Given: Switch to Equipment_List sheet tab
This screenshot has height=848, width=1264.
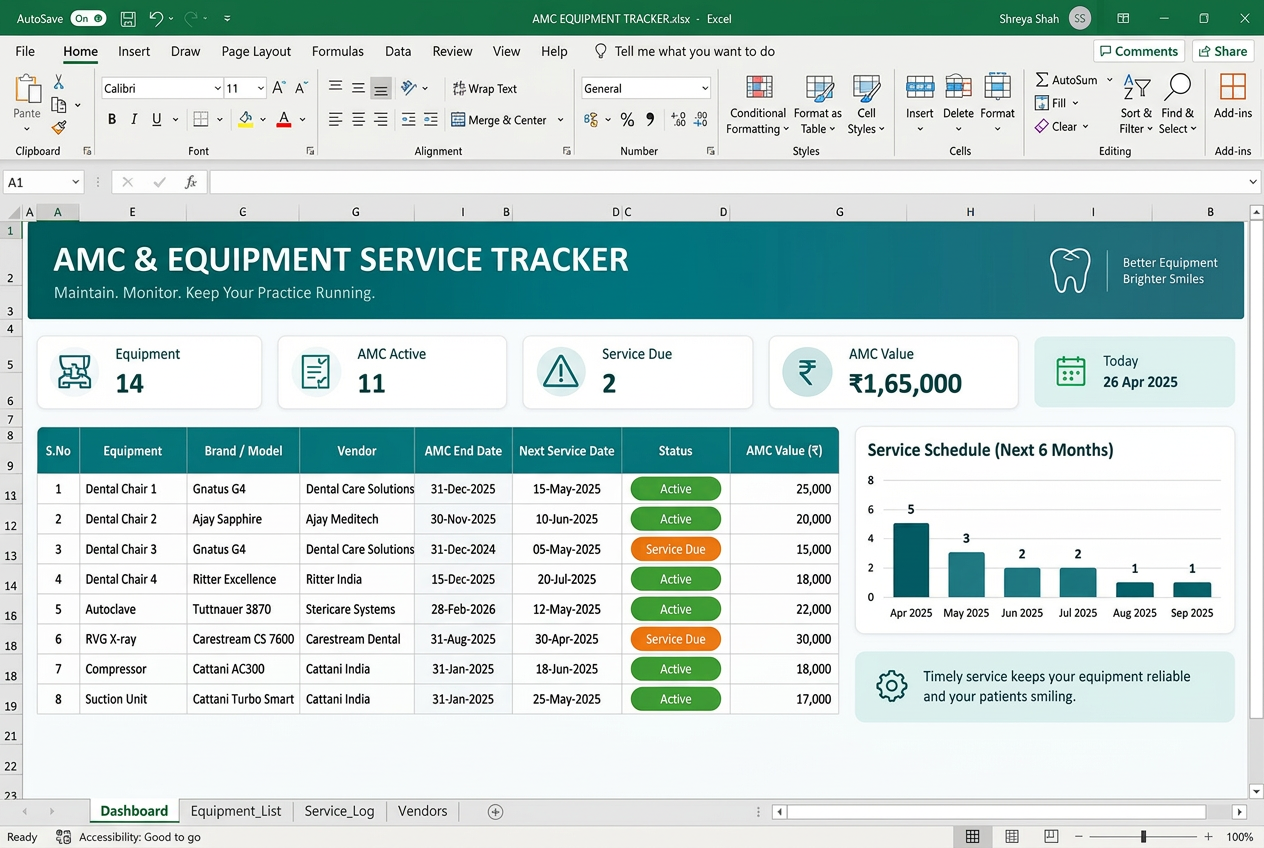Looking at the screenshot, I should click(x=236, y=811).
